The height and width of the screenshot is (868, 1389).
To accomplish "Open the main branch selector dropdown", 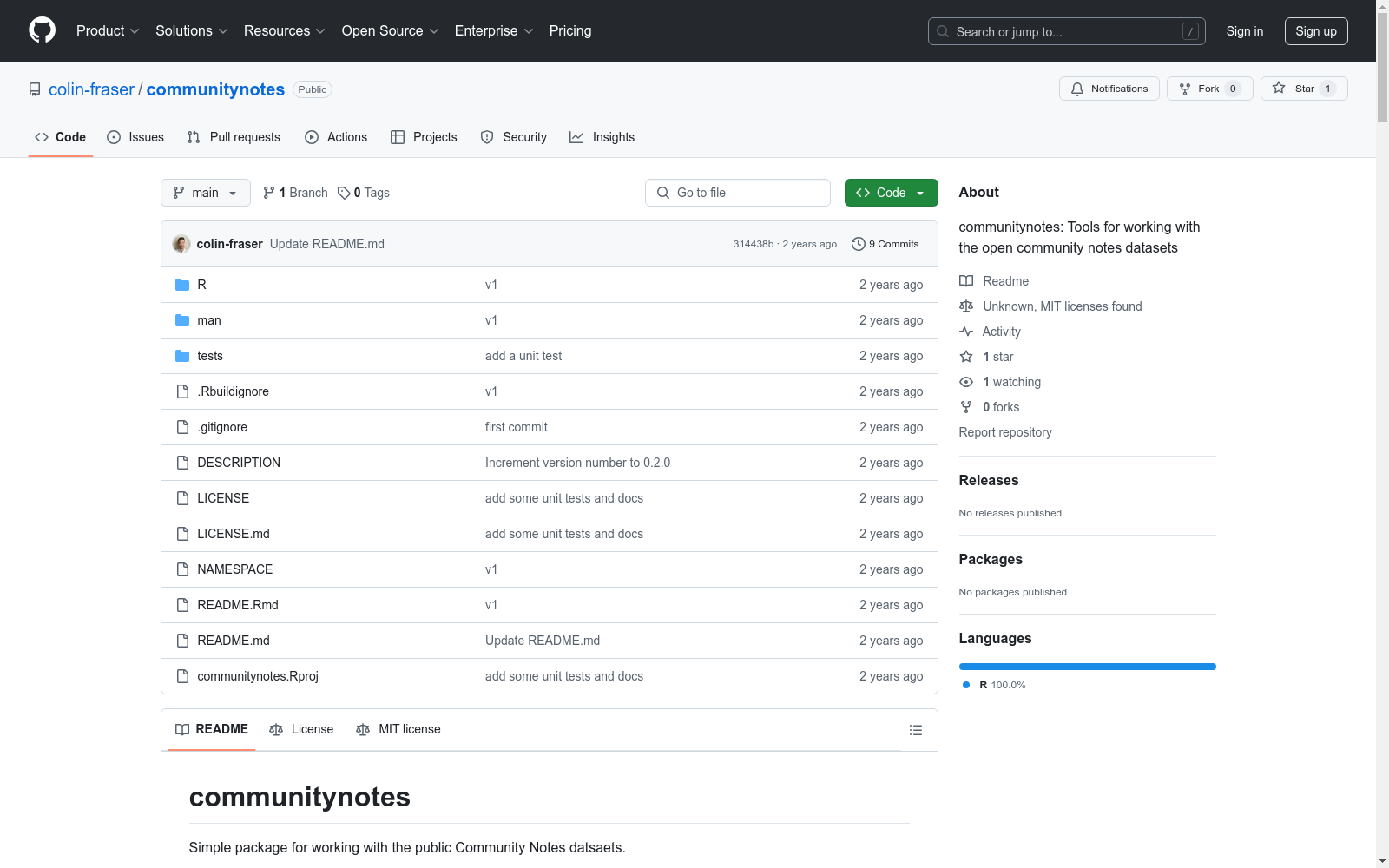I will (x=206, y=193).
